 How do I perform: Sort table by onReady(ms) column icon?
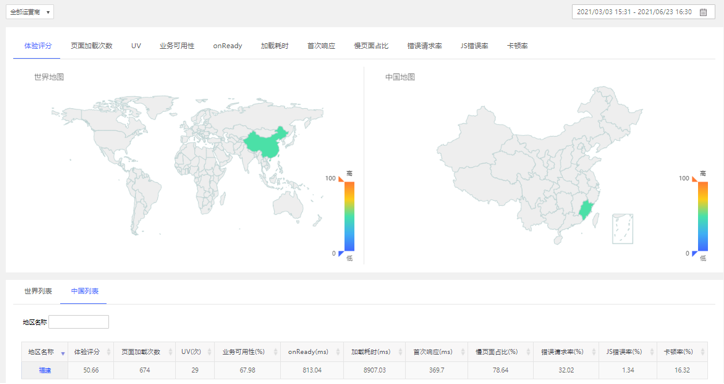(338, 352)
